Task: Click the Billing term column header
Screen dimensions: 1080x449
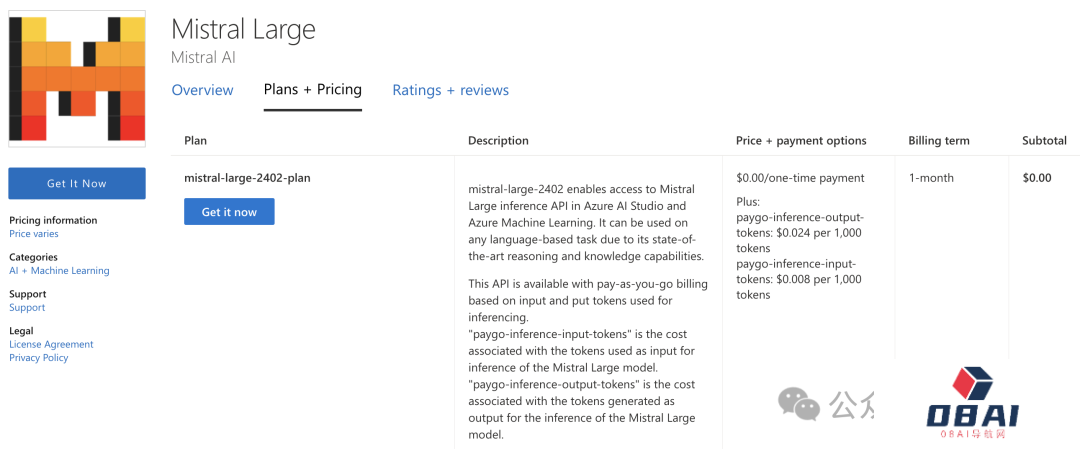Action: point(938,141)
